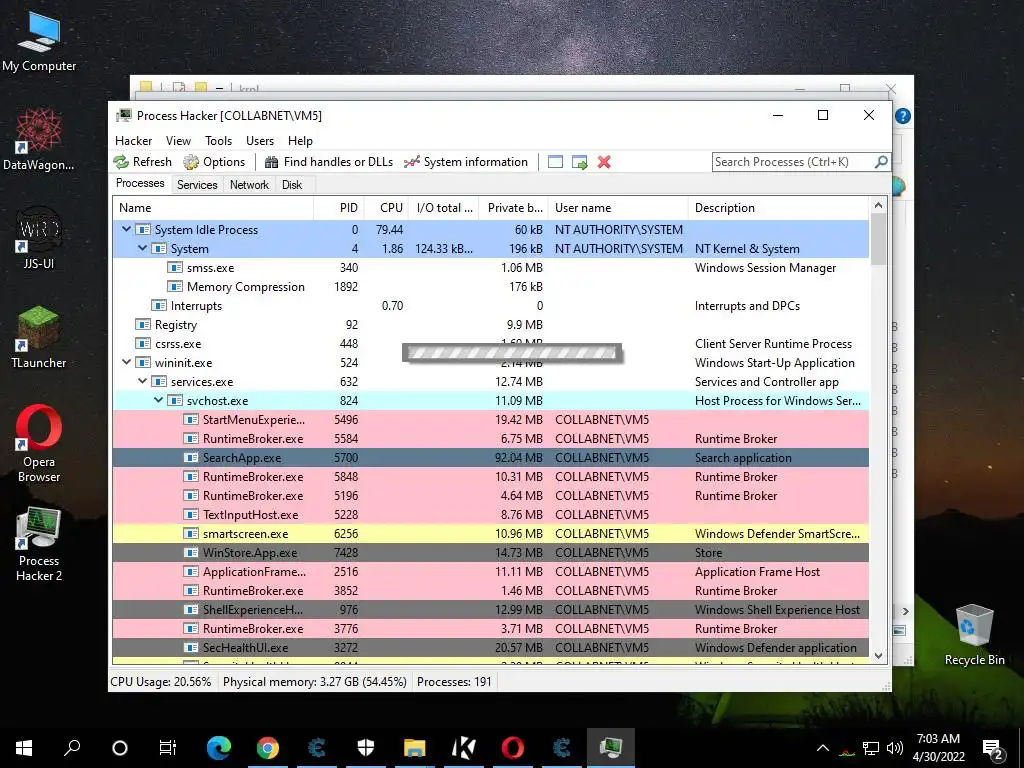Select the WinStore.App.exe process
Screen dimensions: 1024x768
pyautogui.click(x=490, y=552)
